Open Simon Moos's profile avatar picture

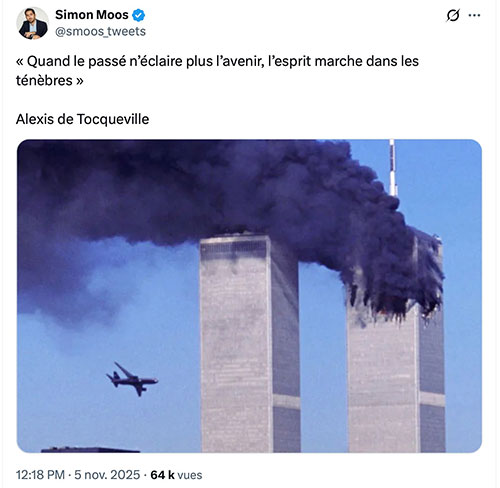pyautogui.click(x=33, y=23)
